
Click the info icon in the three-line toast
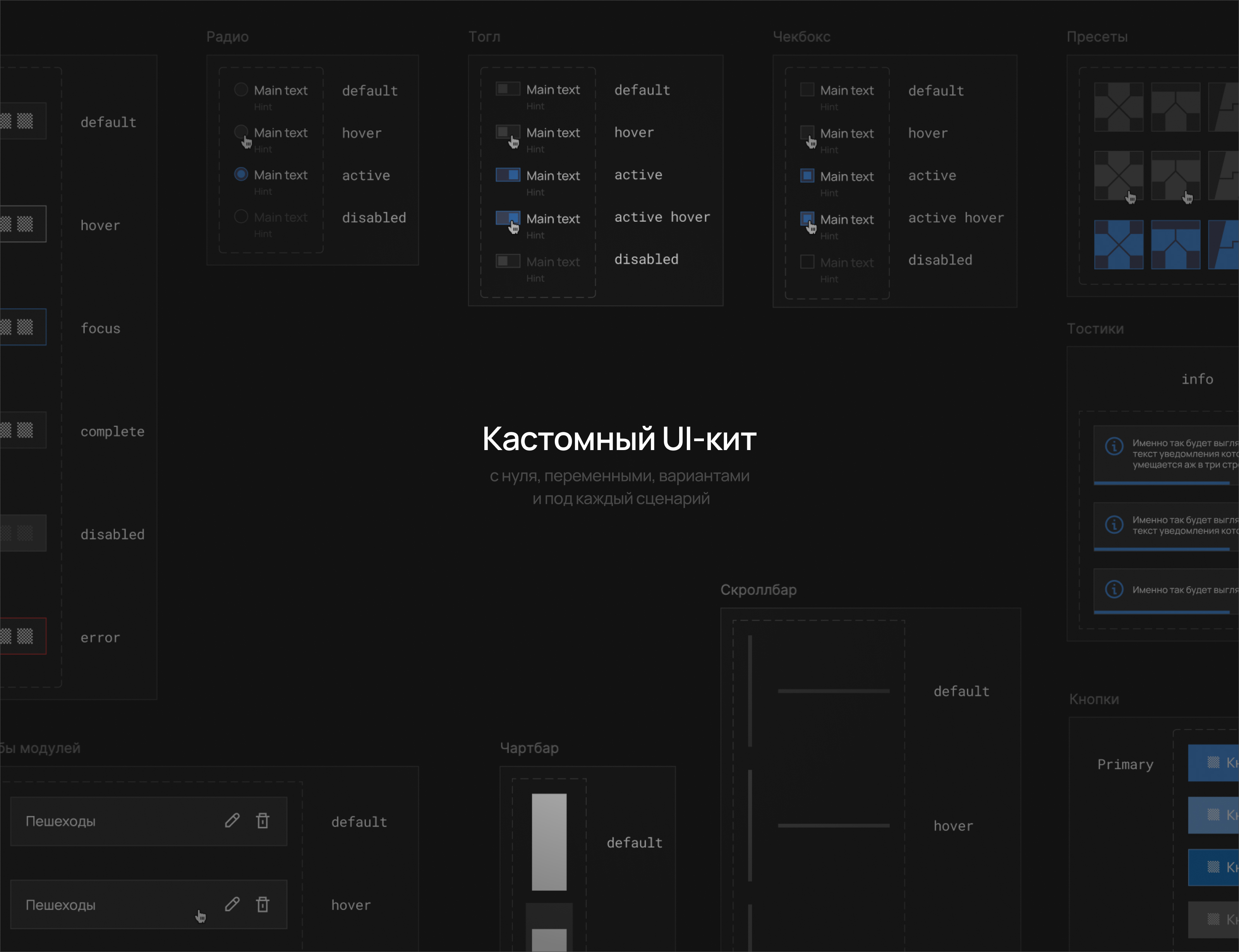1114,446
